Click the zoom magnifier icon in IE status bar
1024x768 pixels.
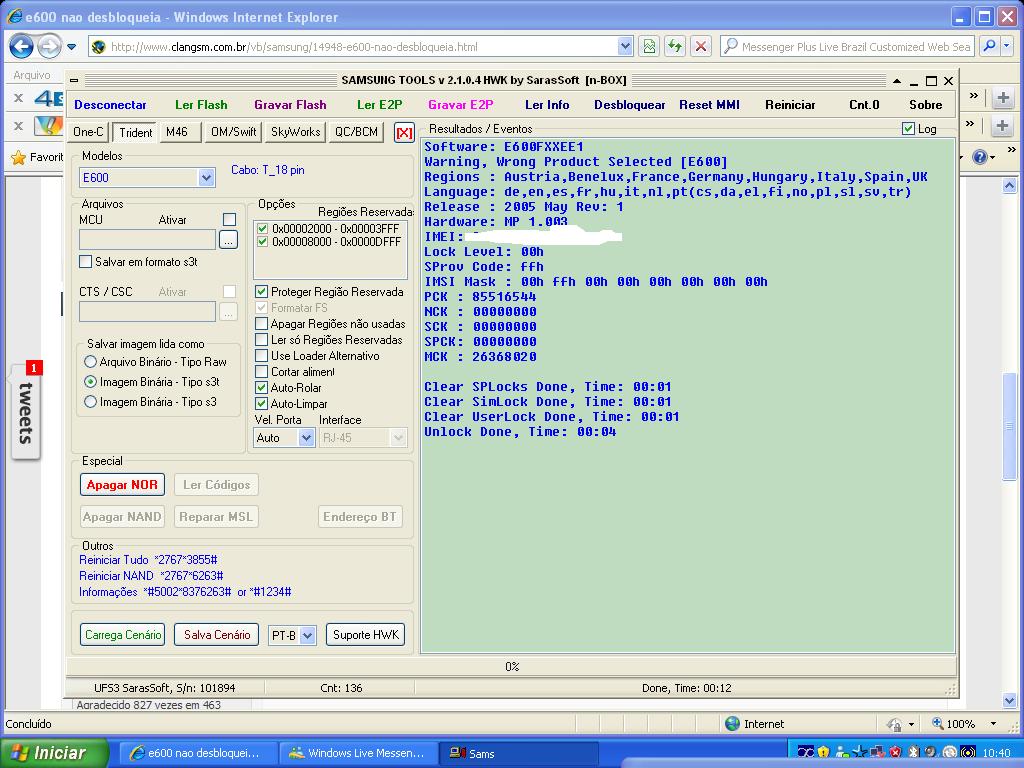tap(938, 724)
